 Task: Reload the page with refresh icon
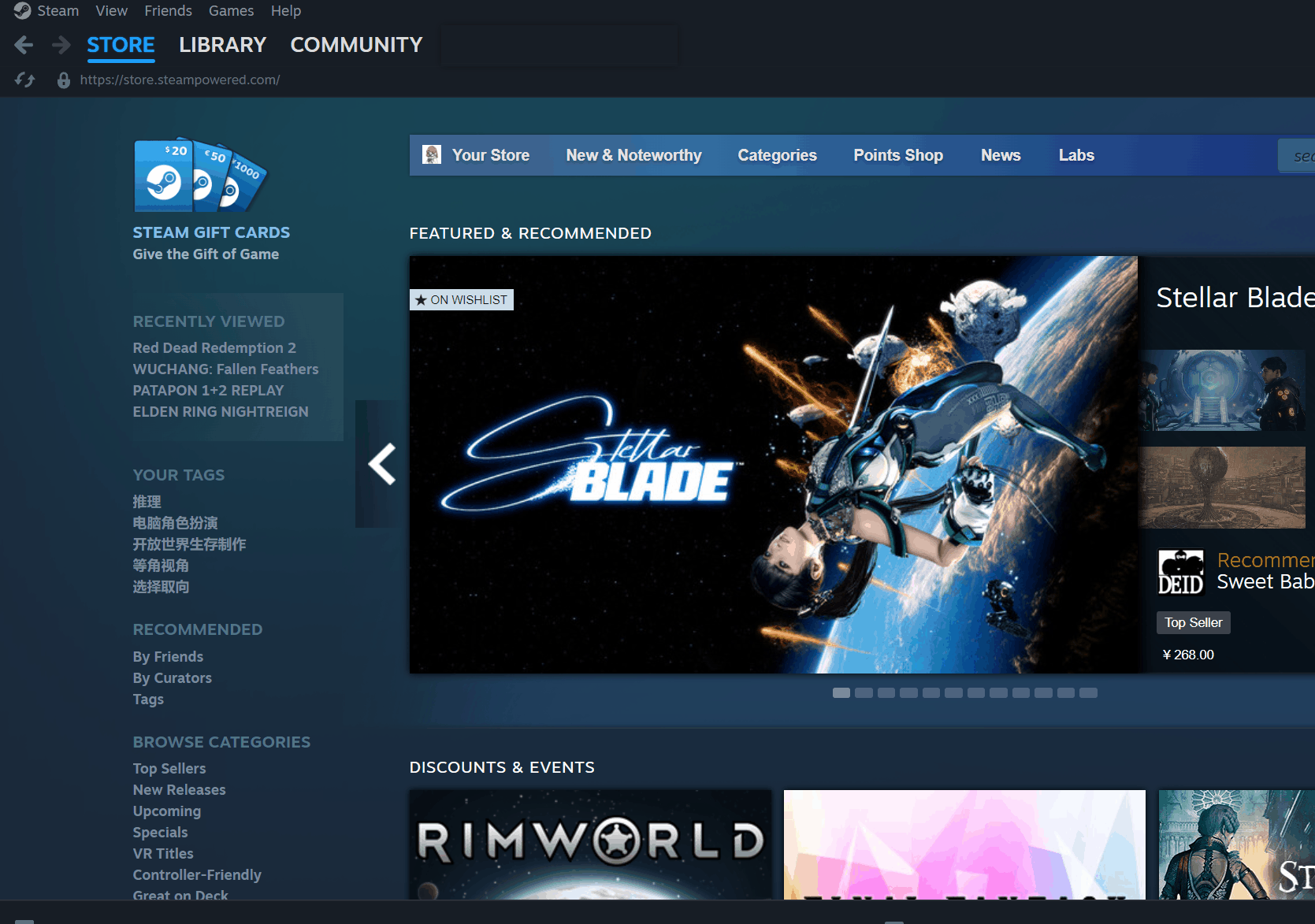25,80
